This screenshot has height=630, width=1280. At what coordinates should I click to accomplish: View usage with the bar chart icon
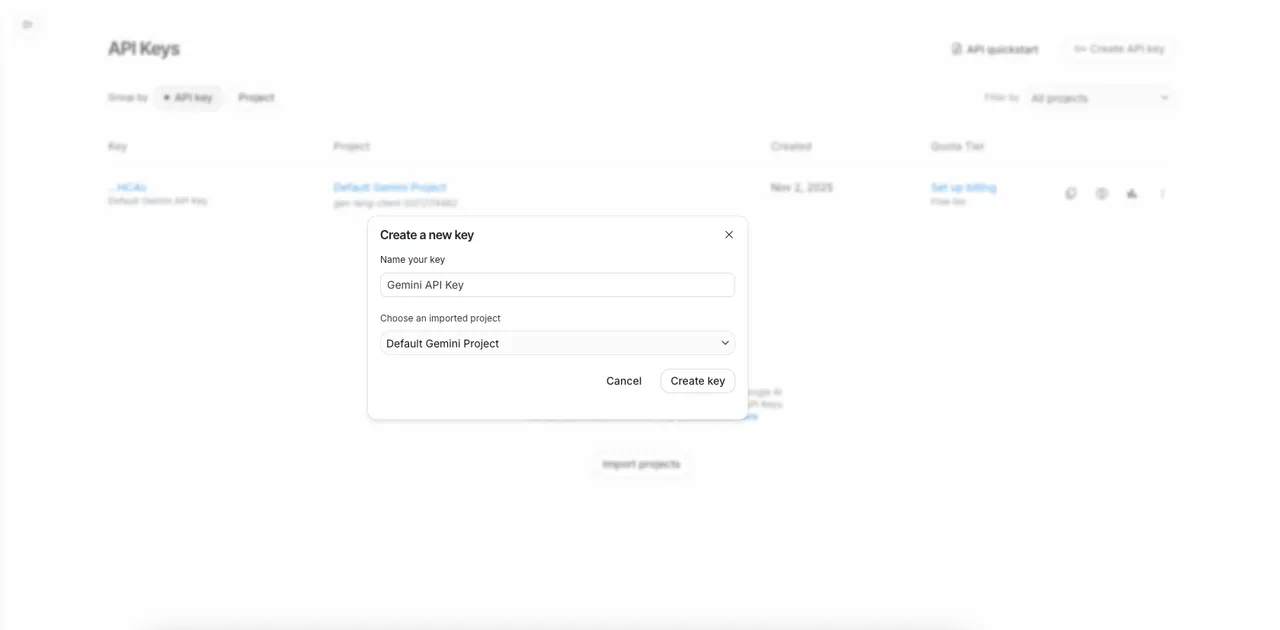click(1131, 193)
